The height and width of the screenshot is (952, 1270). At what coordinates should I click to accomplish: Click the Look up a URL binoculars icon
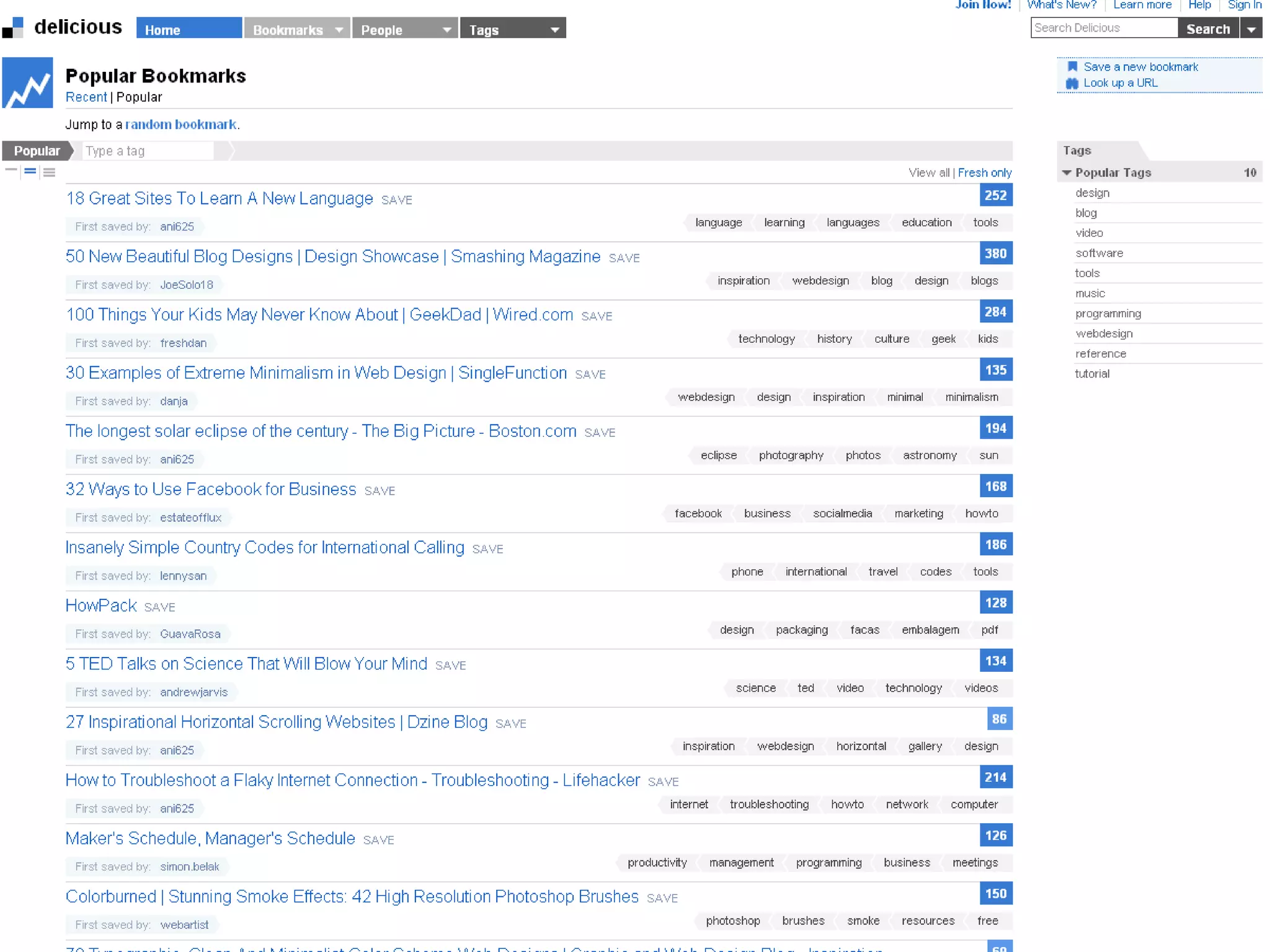(1072, 83)
